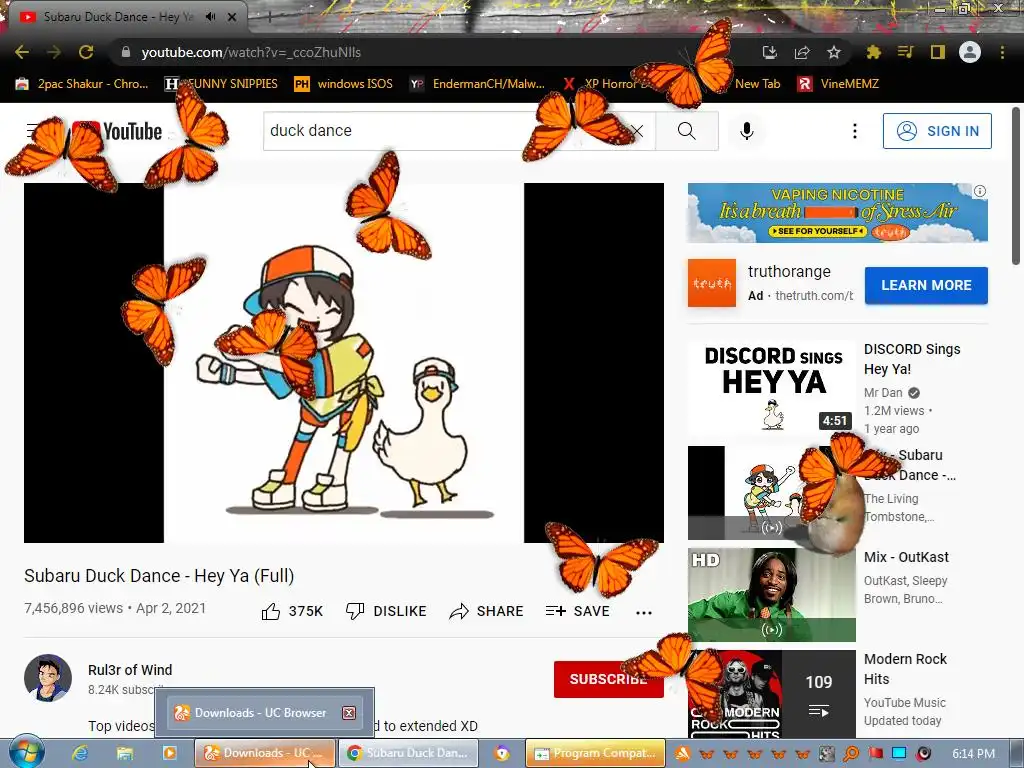Open the Rul3r of Wind channel name
The image size is (1024, 768).
click(130, 670)
